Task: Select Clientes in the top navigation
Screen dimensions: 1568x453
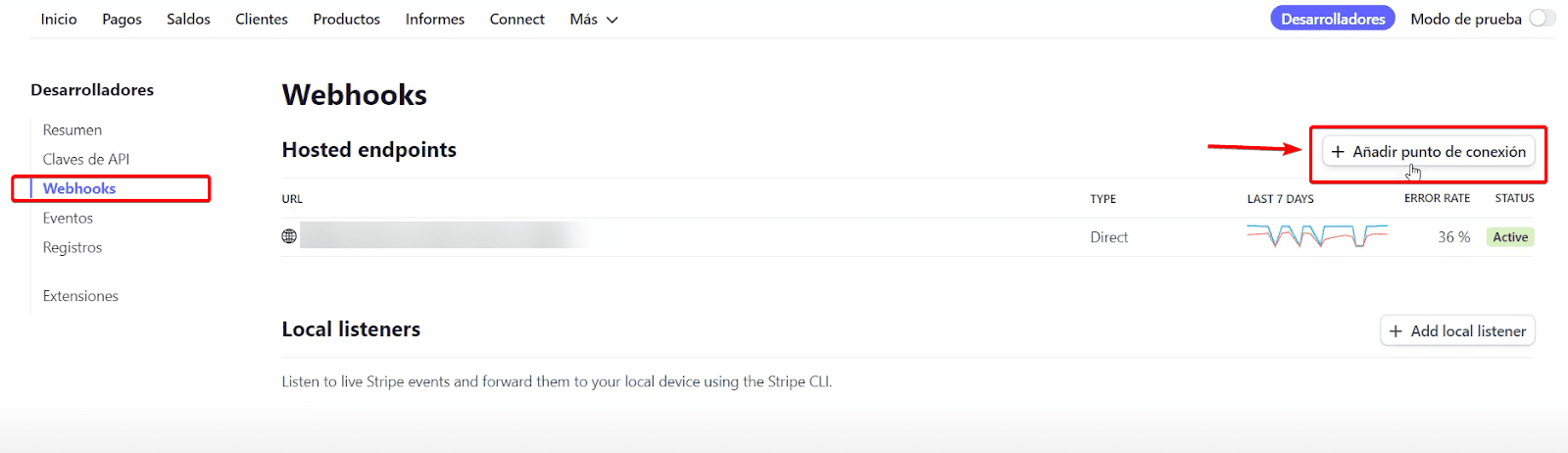Action: coord(262,20)
